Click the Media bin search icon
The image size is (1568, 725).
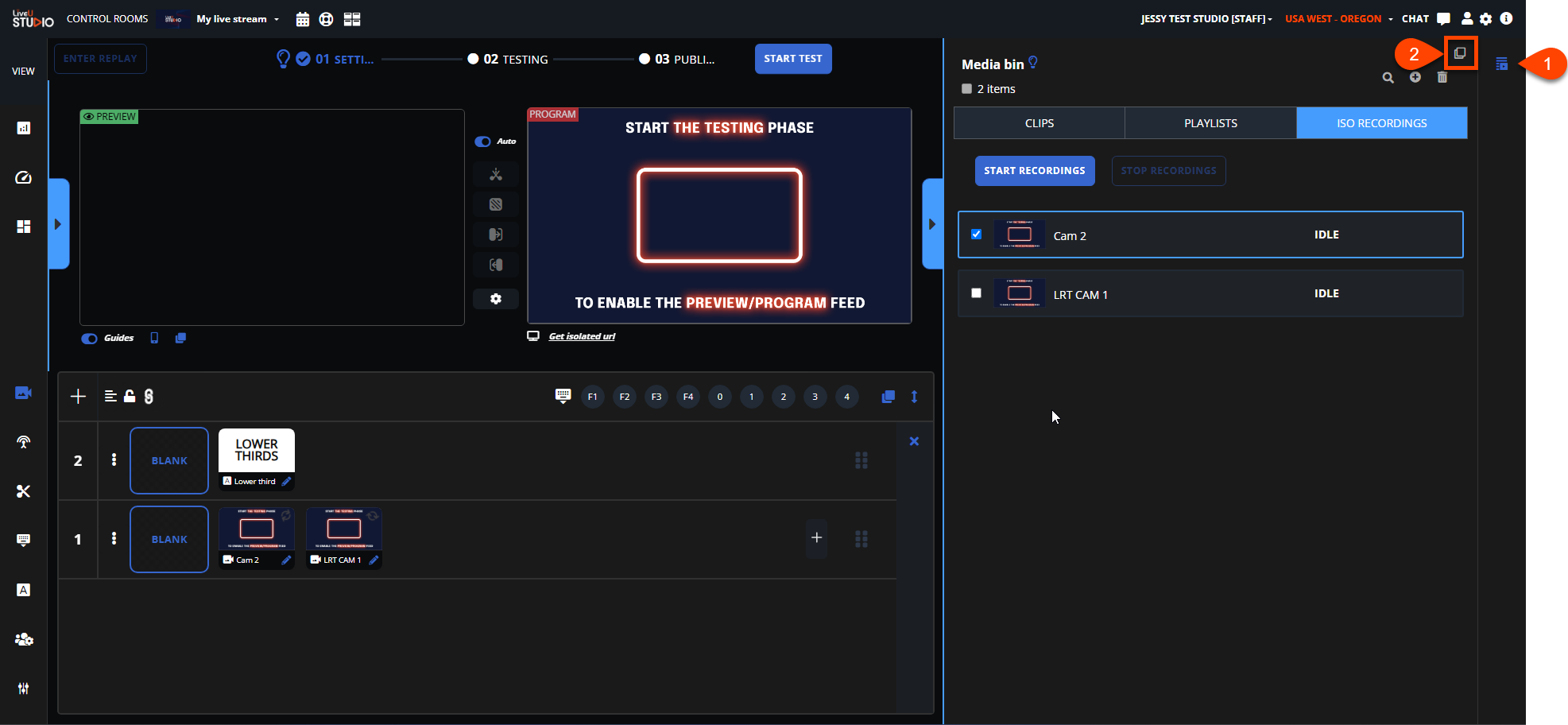coord(1388,78)
